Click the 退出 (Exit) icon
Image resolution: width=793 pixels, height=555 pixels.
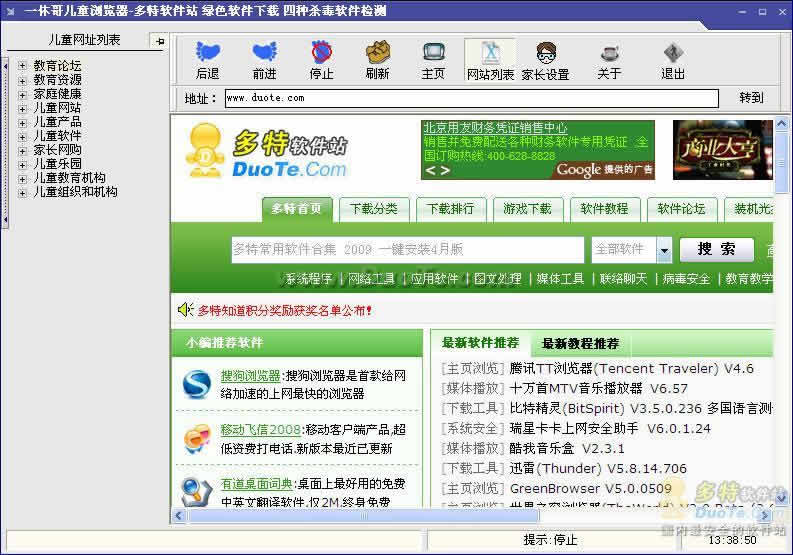673,53
